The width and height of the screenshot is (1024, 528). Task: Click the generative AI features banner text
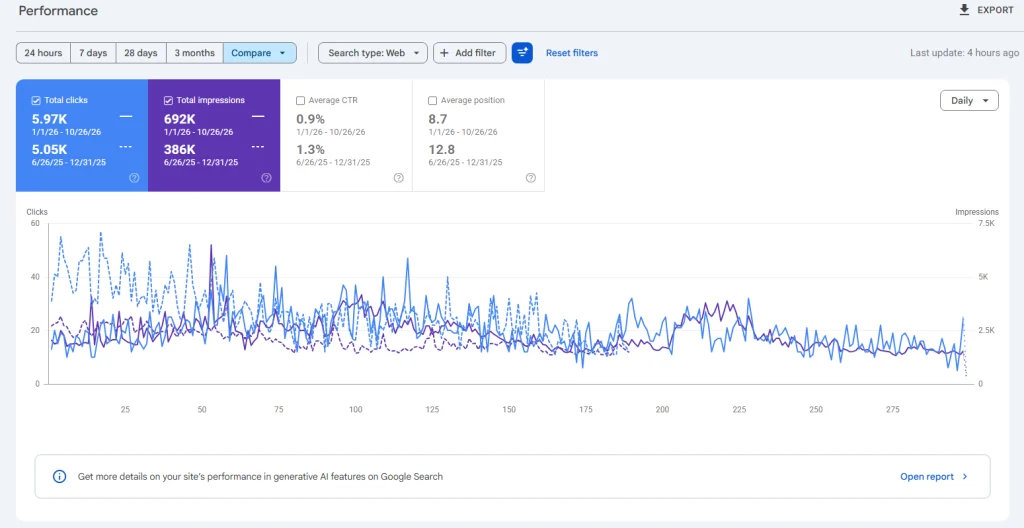[x=260, y=477]
